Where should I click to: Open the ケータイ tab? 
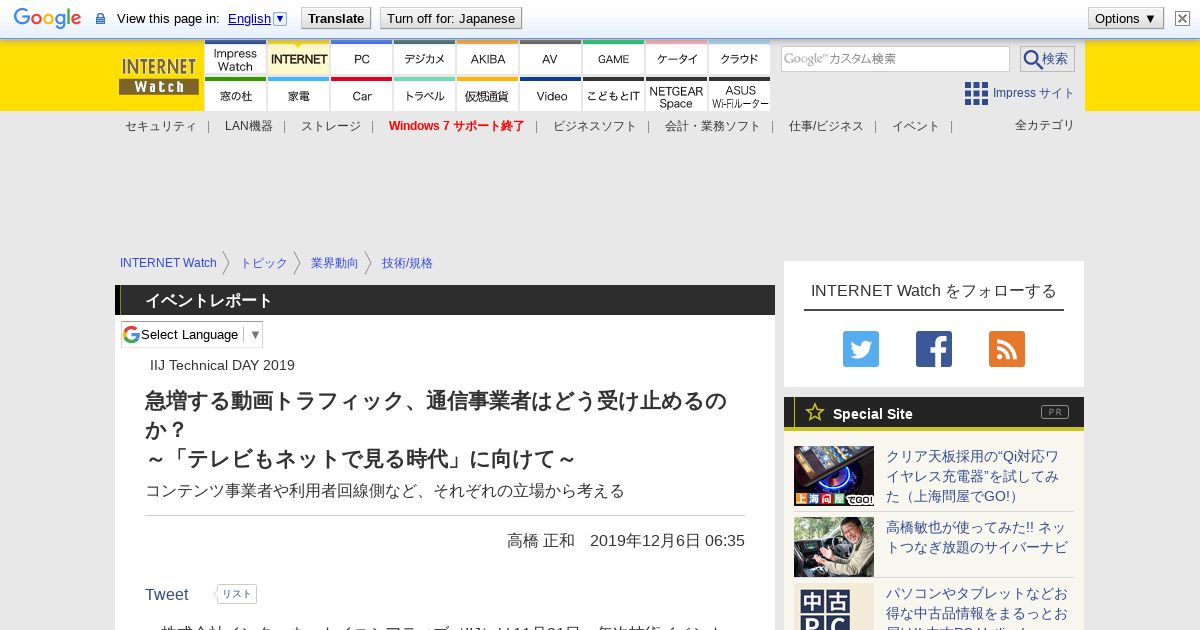pyautogui.click(x=676, y=59)
